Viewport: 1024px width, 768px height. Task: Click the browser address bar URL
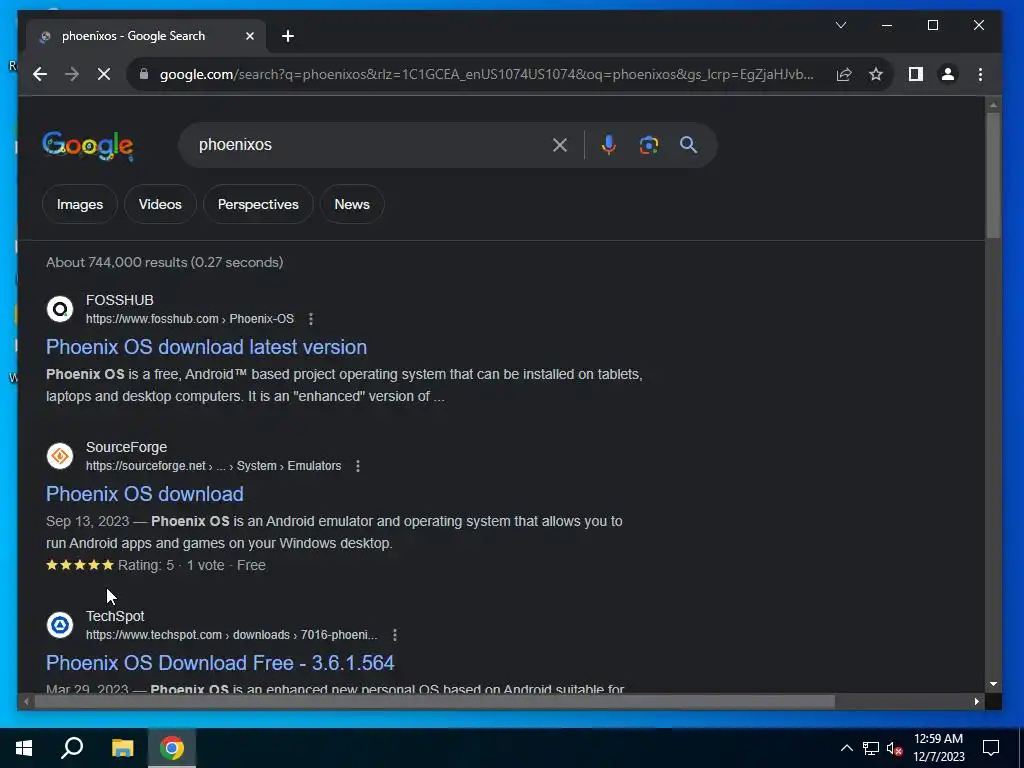point(487,74)
